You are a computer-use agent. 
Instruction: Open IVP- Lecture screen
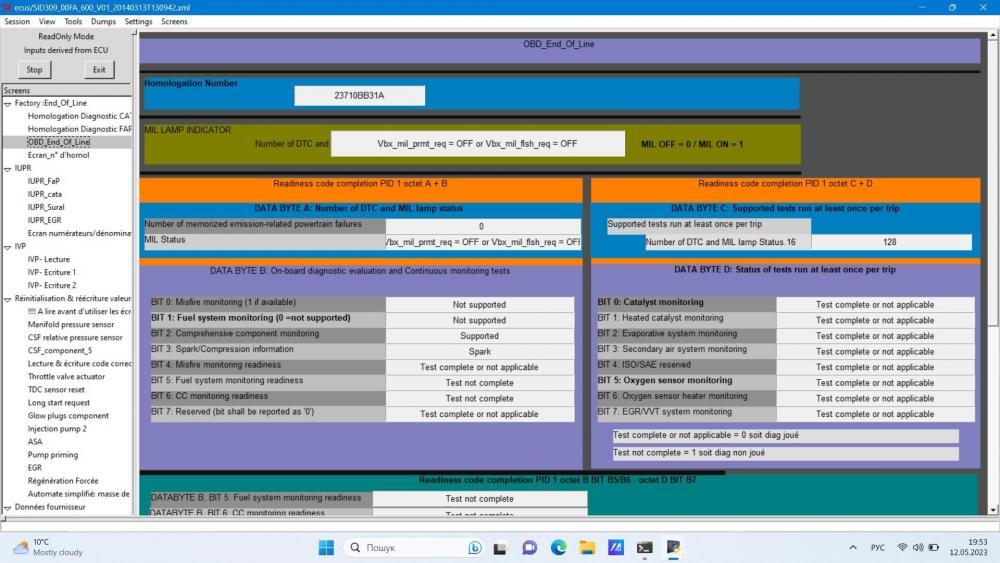48,260
